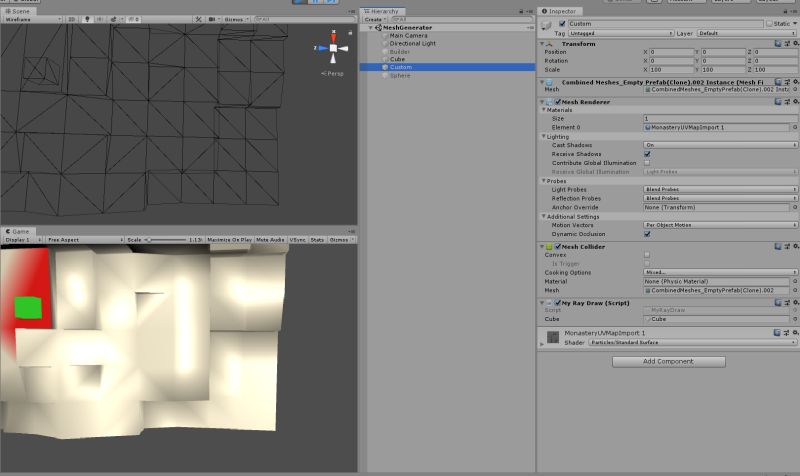Open the Display 1 dropdown
The height and width of the screenshot is (476, 800).
coord(22,239)
